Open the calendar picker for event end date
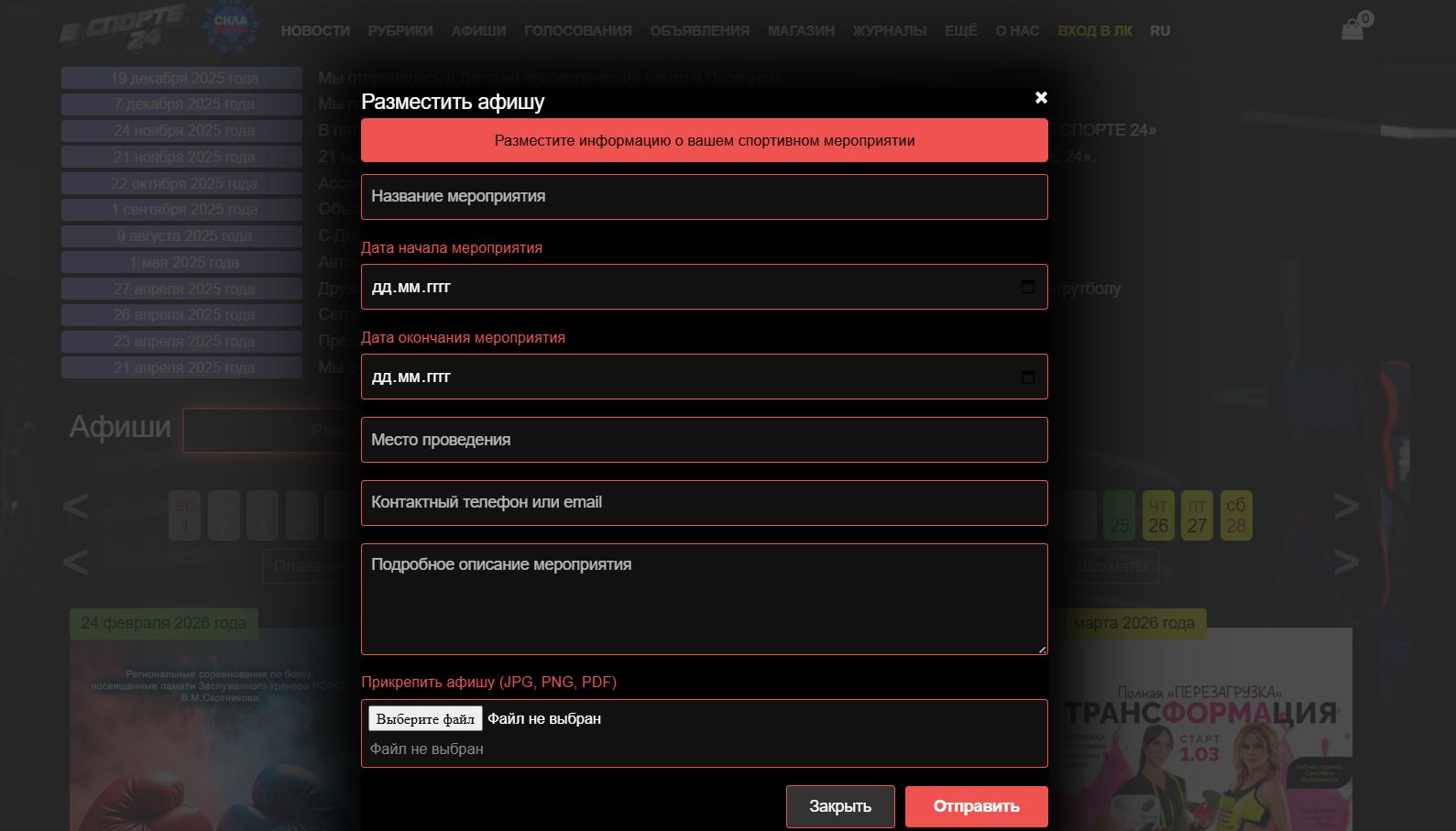1456x831 pixels. click(x=1028, y=377)
